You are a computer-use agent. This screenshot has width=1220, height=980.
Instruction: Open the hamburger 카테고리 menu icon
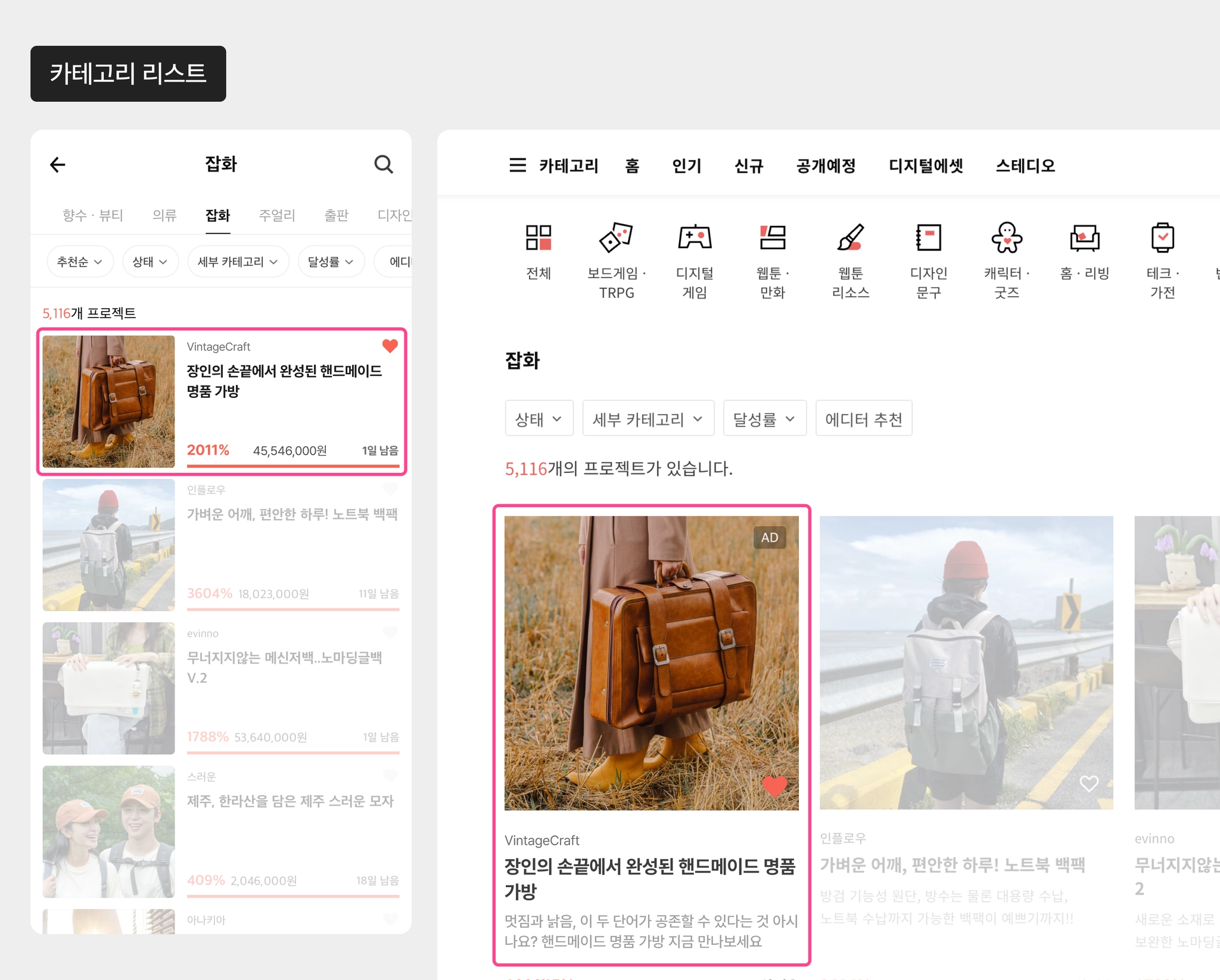click(518, 165)
